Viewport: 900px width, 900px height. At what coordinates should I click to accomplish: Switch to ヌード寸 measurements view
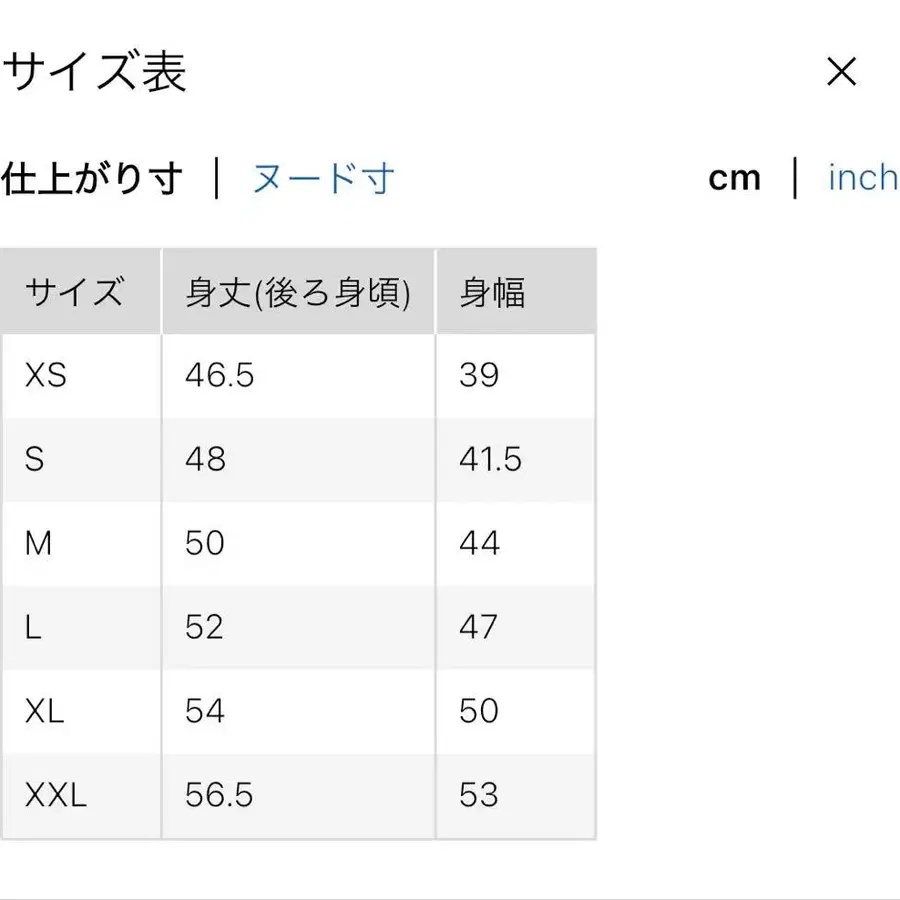click(320, 178)
